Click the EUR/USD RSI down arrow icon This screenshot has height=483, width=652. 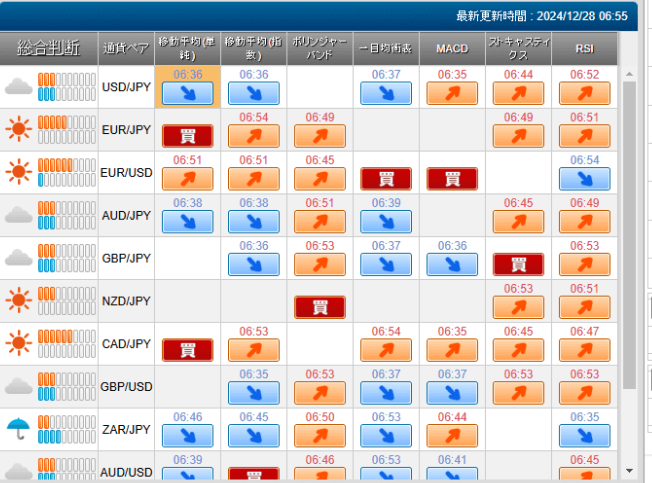pos(584,179)
